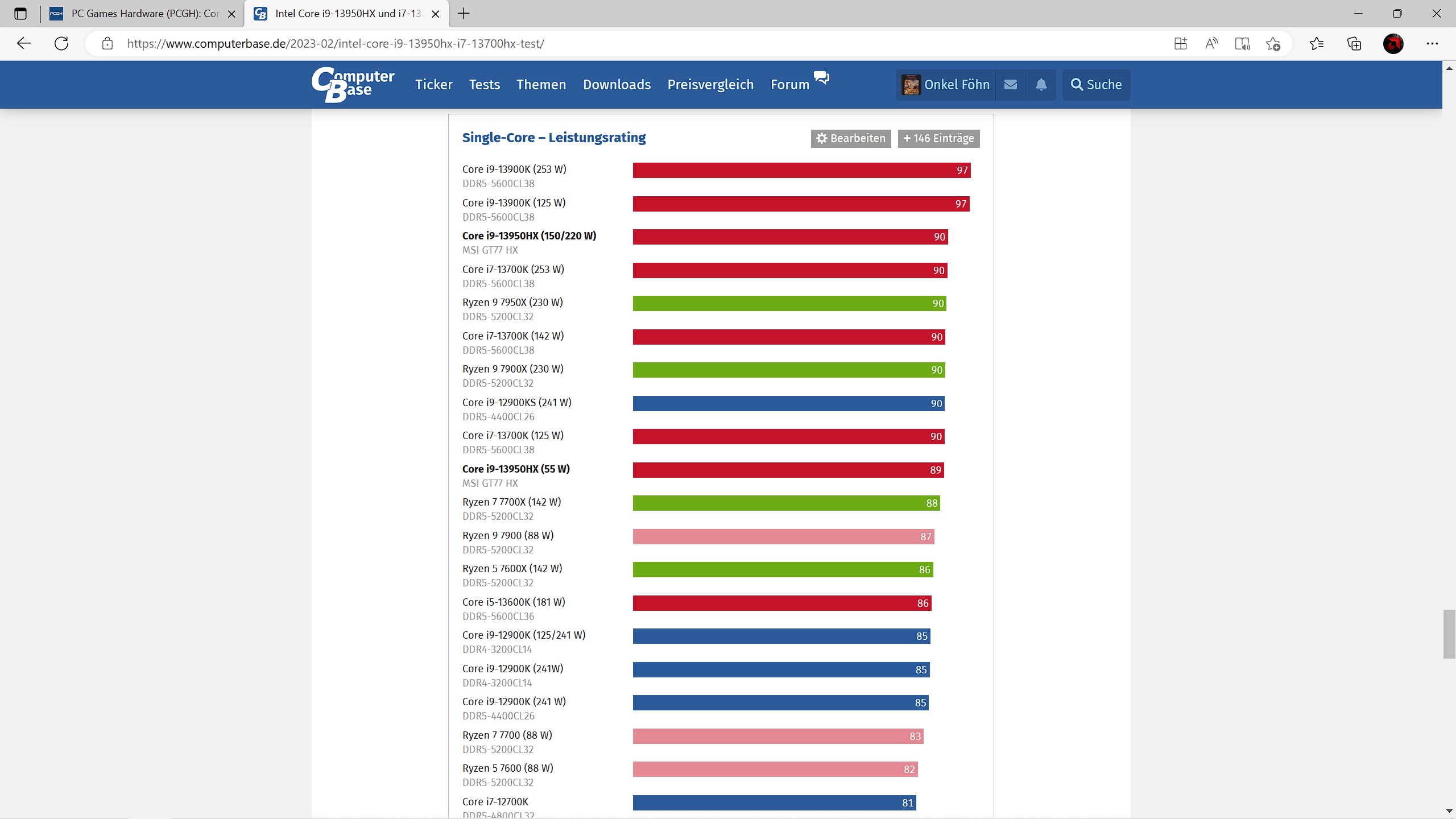
Task: Select the Core i5-13600K (181 W) label
Action: (514, 602)
